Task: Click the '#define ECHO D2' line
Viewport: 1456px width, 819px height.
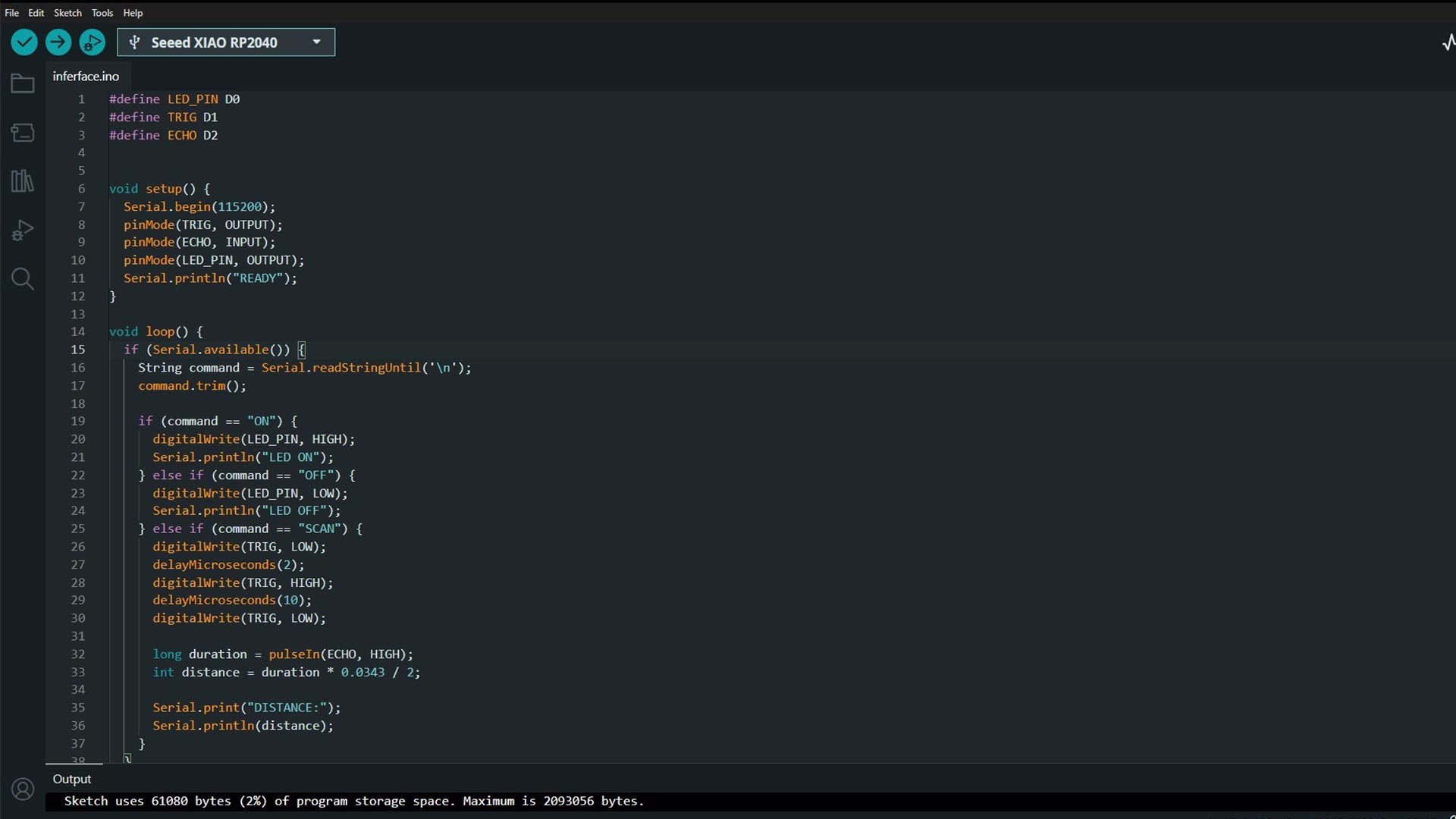Action: coord(163,135)
